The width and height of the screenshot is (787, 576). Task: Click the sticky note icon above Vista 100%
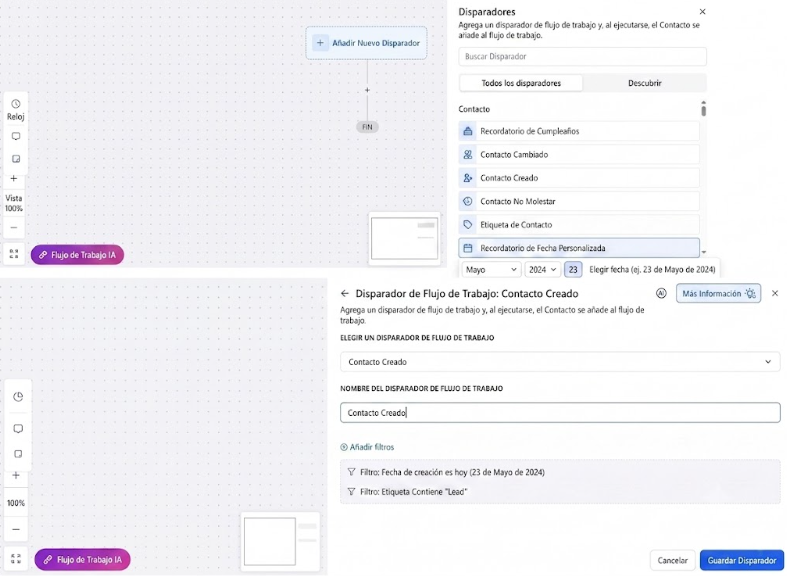coord(16,159)
